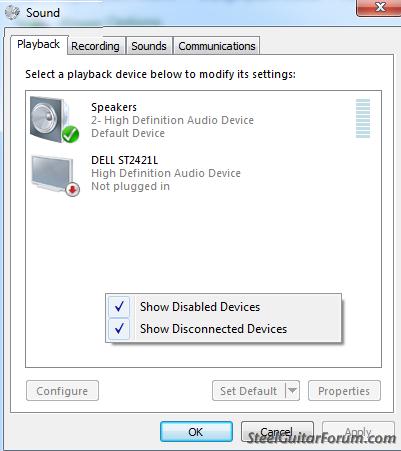This screenshot has height=451, width=401.
Task: Close the Sound dialog window
Action: [x=379, y=8]
